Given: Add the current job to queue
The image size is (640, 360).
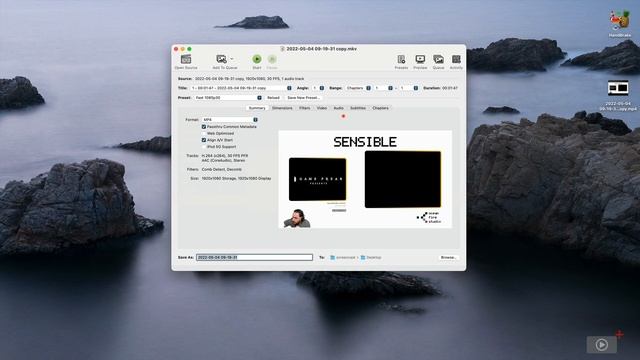Looking at the screenshot, I should [221, 60].
